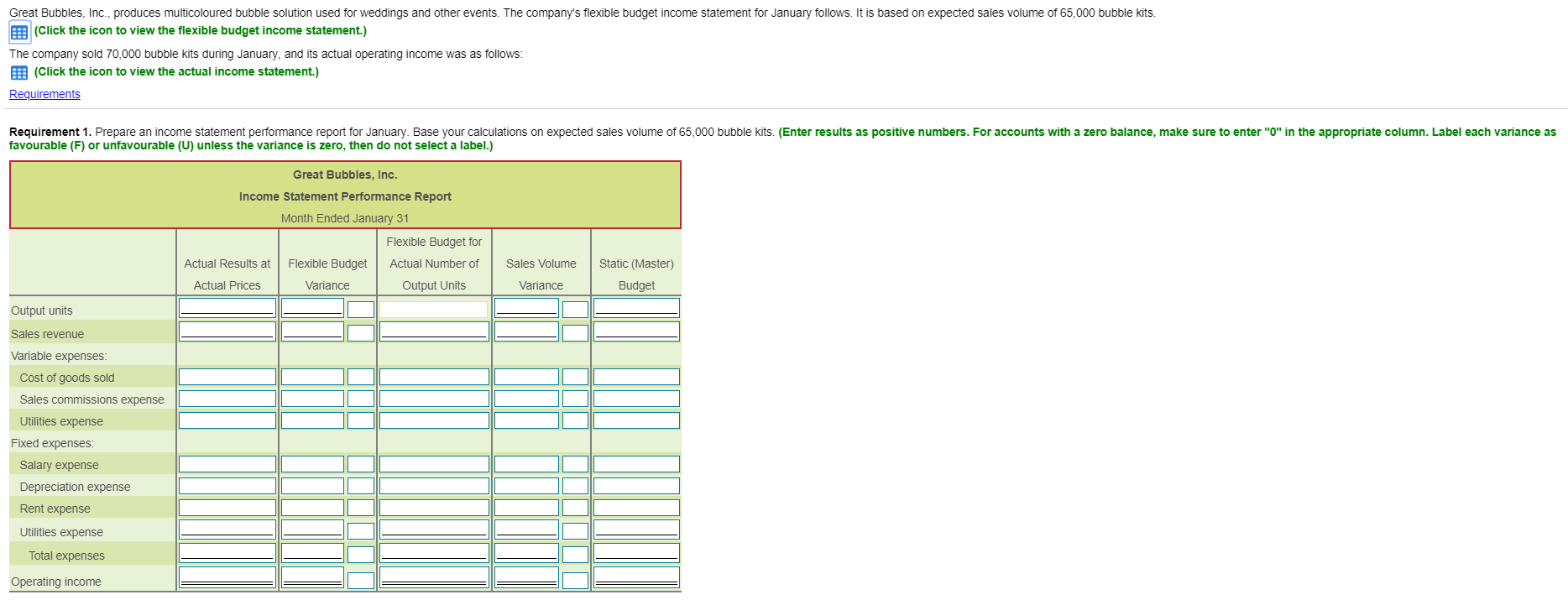Open the Requirements link
Viewport: 1568px width, 600px height.
point(44,94)
